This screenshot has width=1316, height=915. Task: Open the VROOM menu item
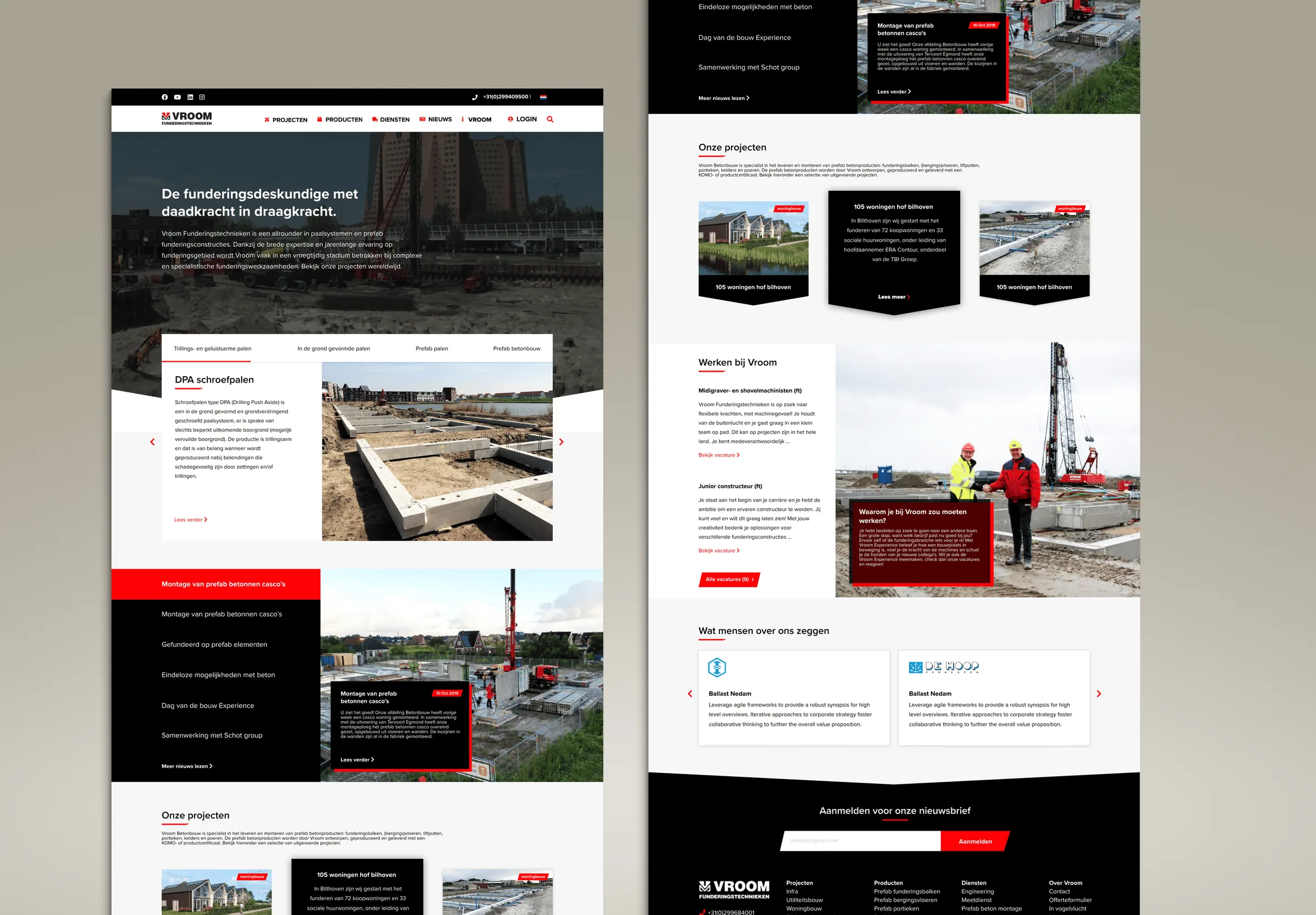coord(477,120)
